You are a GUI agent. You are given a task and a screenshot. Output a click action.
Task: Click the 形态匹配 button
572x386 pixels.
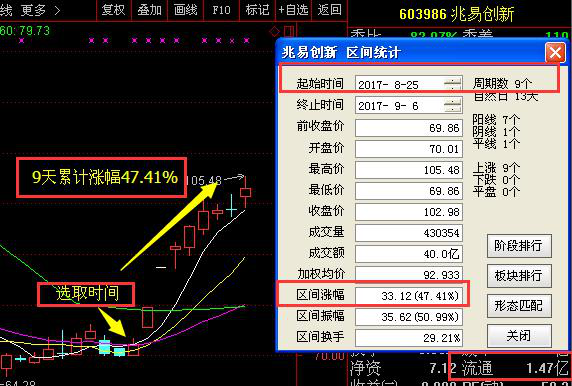(x=519, y=306)
